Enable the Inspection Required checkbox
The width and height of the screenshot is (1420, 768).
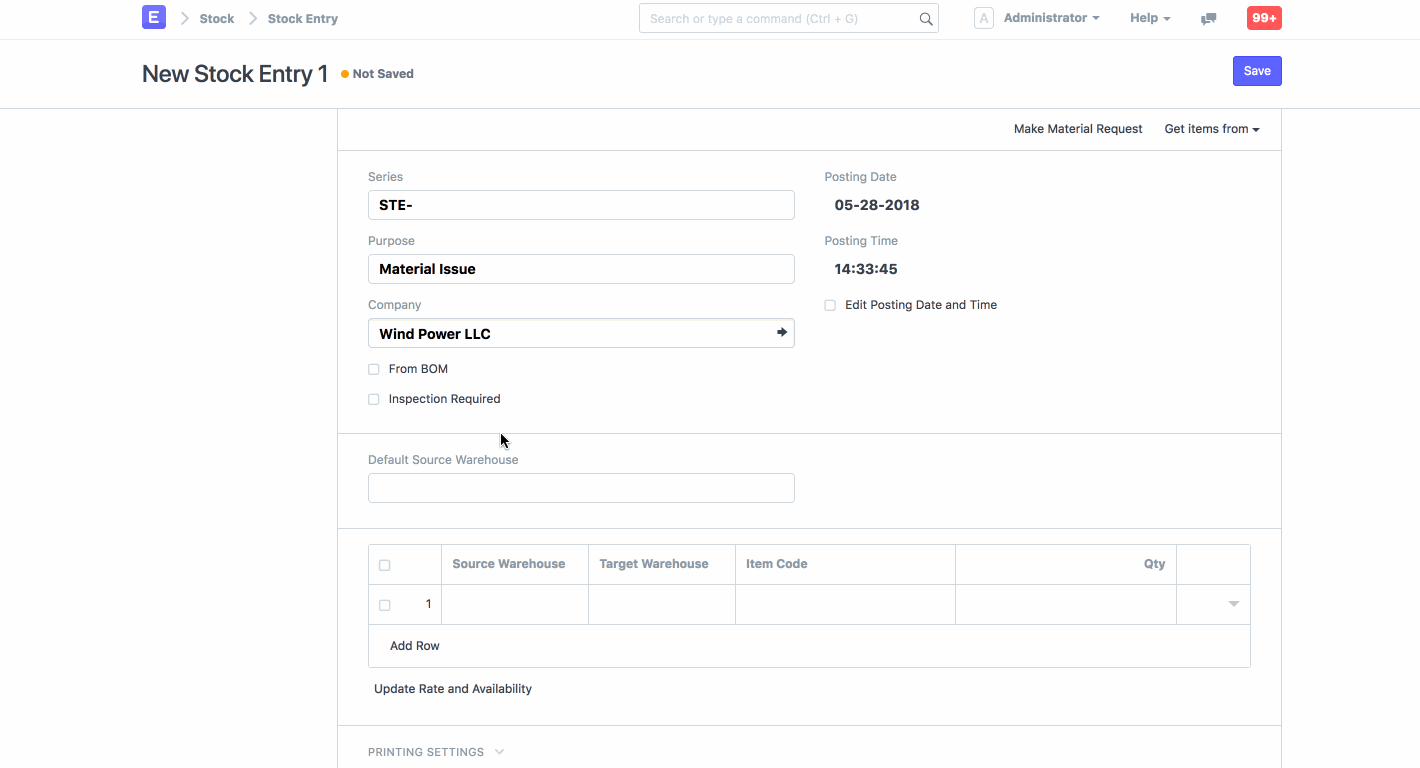(374, 399)
